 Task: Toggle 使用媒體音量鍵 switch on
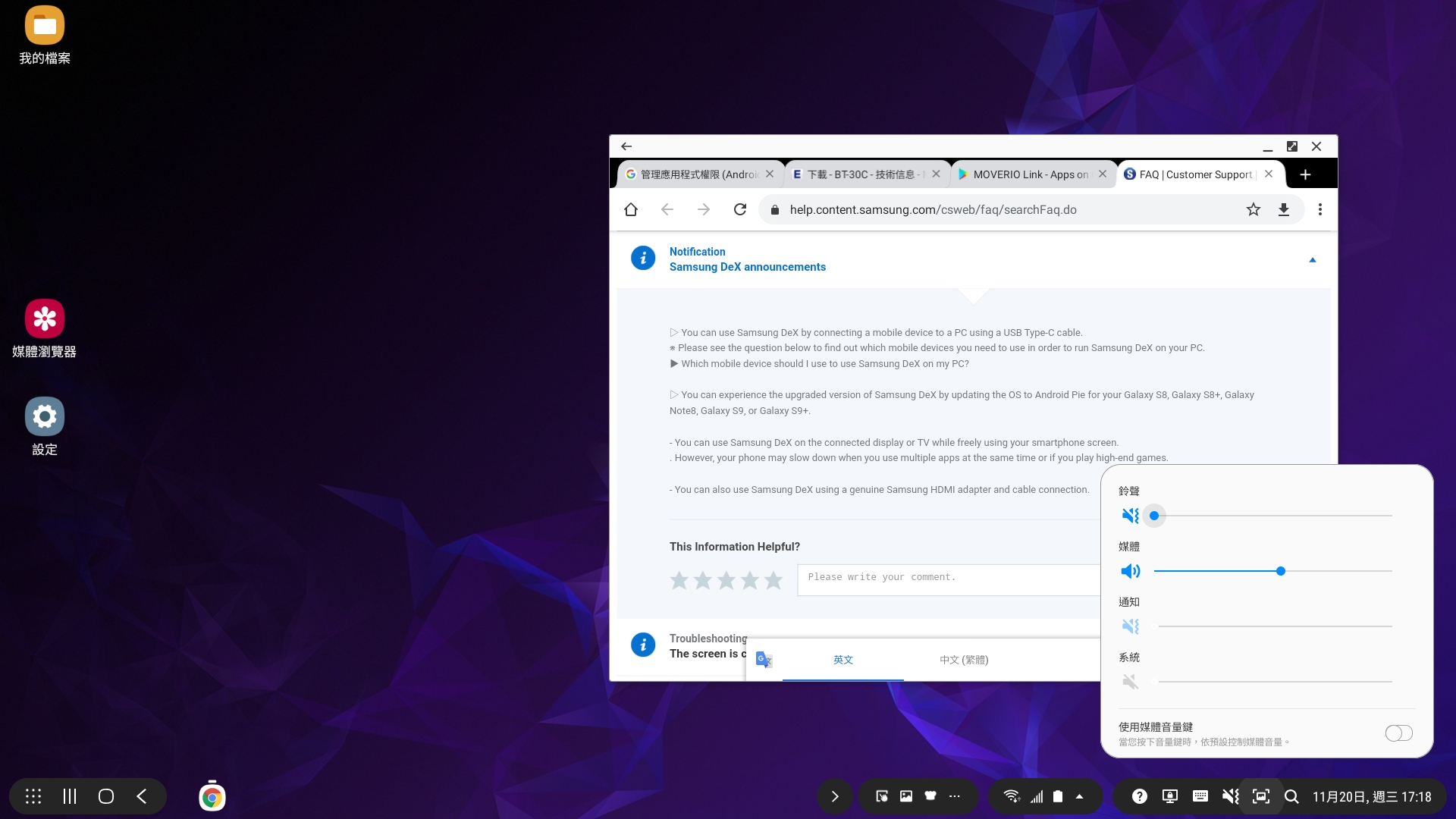coord(1399,733)
